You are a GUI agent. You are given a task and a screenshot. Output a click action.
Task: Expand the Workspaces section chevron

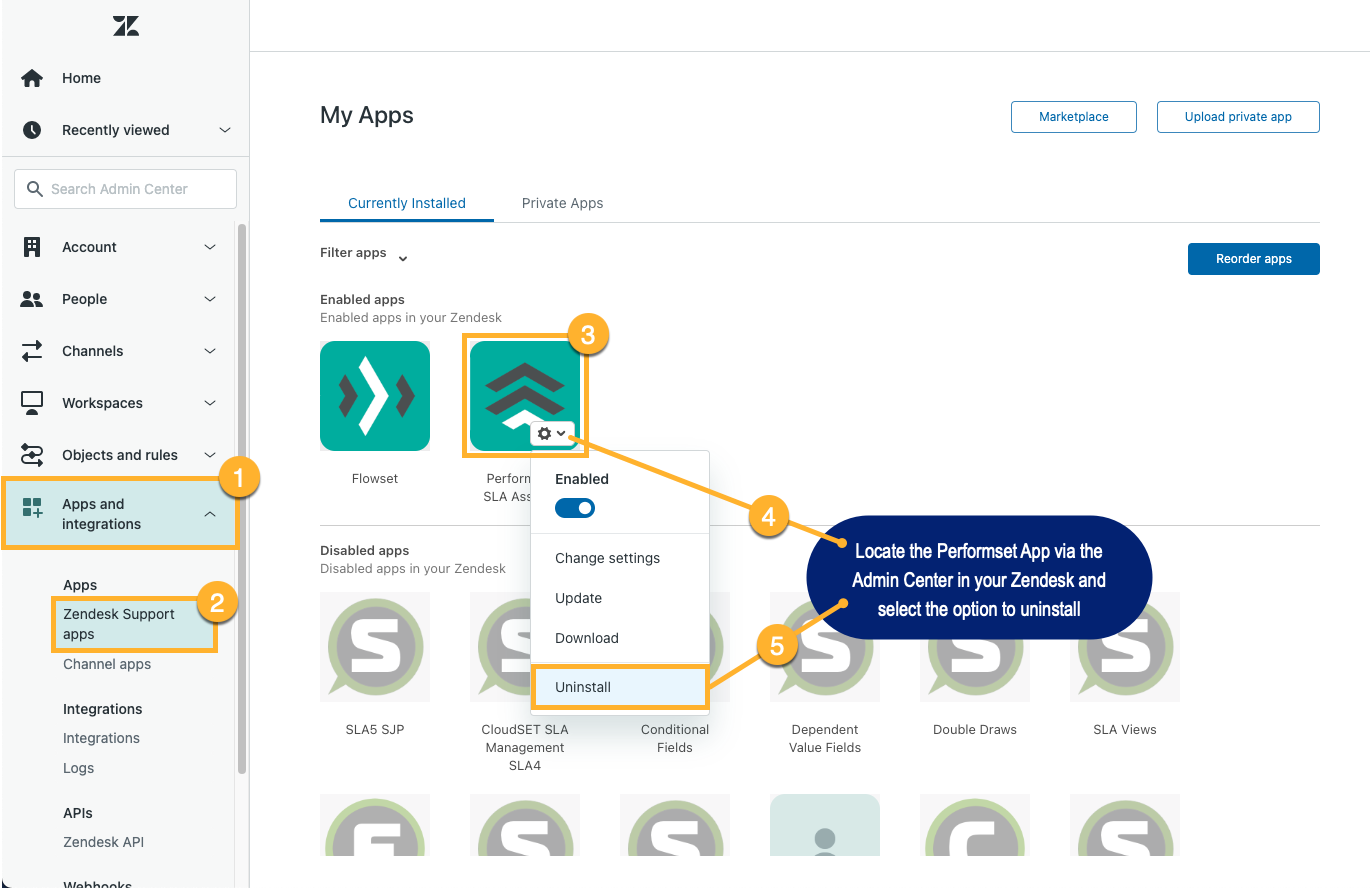pos(210,403)
